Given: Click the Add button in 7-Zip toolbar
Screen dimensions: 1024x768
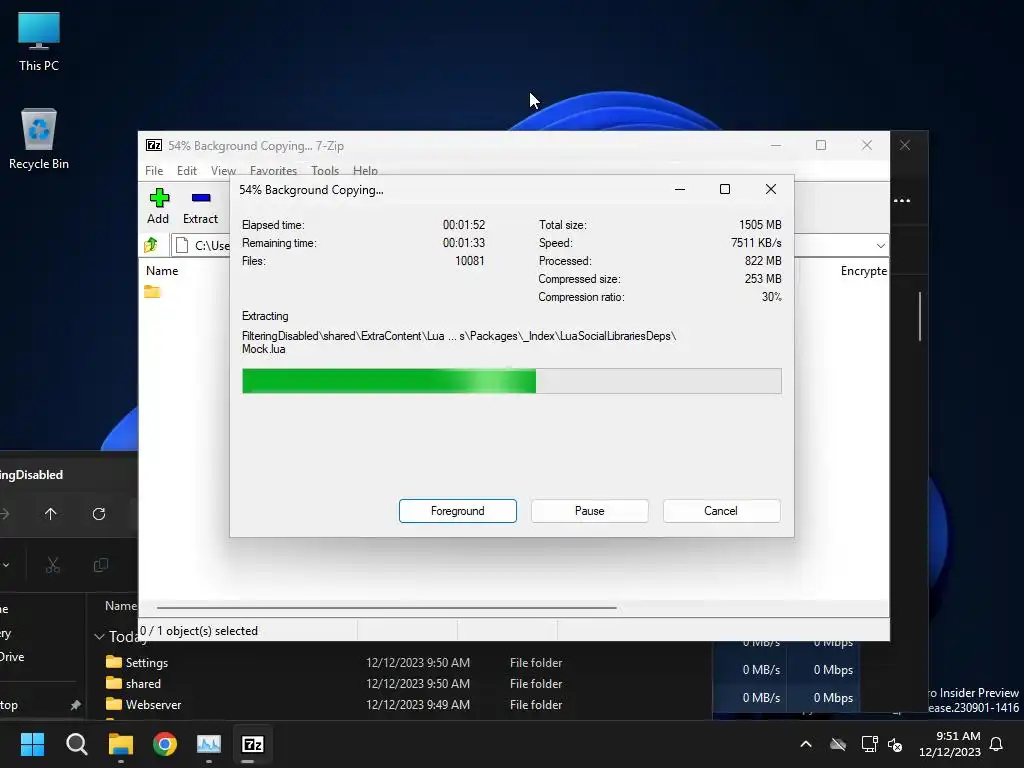Looking at the screenshot, I should click(159, 206).
